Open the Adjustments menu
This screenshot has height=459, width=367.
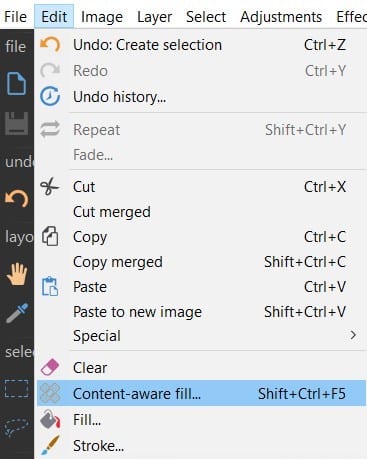click(x=281, y=17)
